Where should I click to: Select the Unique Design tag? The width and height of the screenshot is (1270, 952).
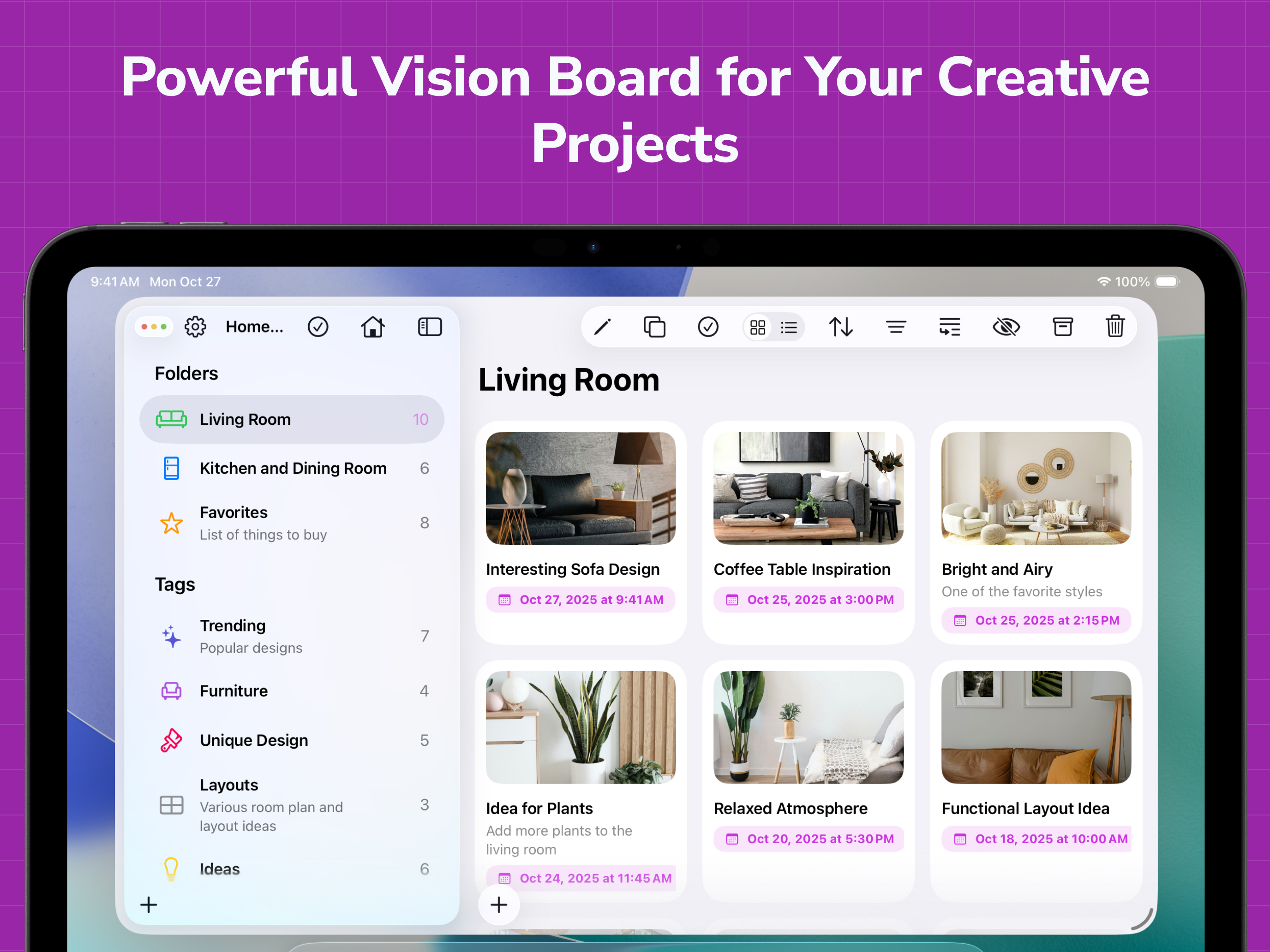pyautogui.click(x=292, y=740)
